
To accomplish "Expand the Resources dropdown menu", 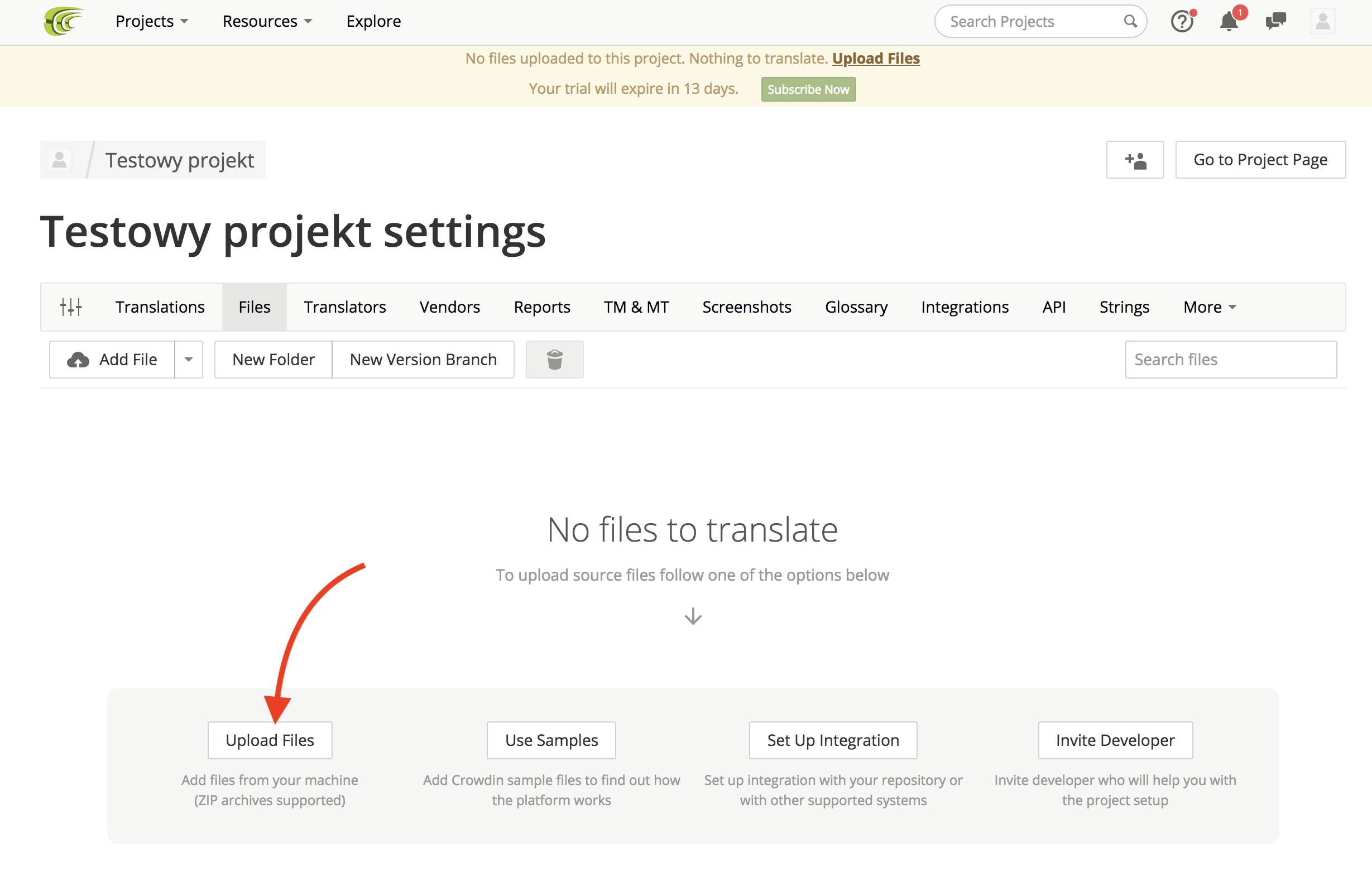I will (267, 21).
